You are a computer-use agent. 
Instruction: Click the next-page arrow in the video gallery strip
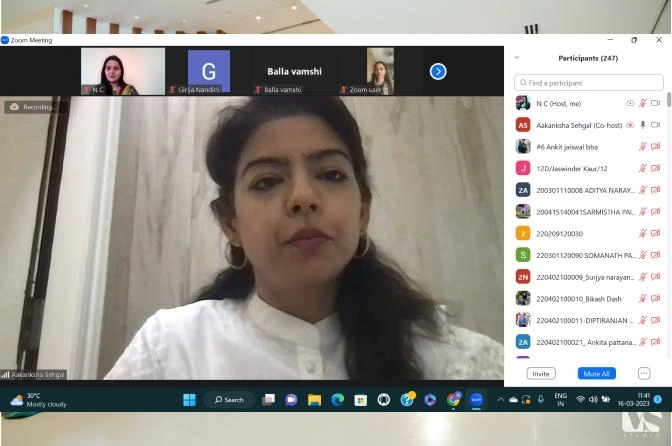point(438,71)
